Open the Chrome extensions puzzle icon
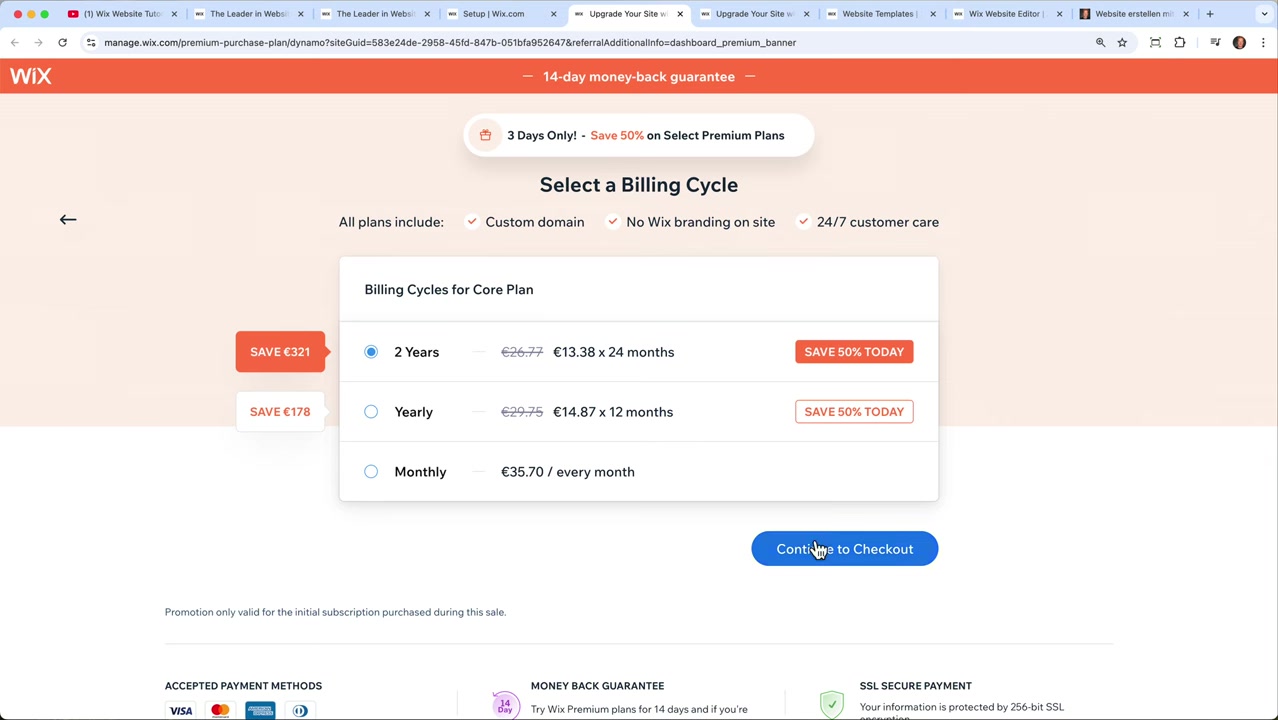 point(1180,42)
